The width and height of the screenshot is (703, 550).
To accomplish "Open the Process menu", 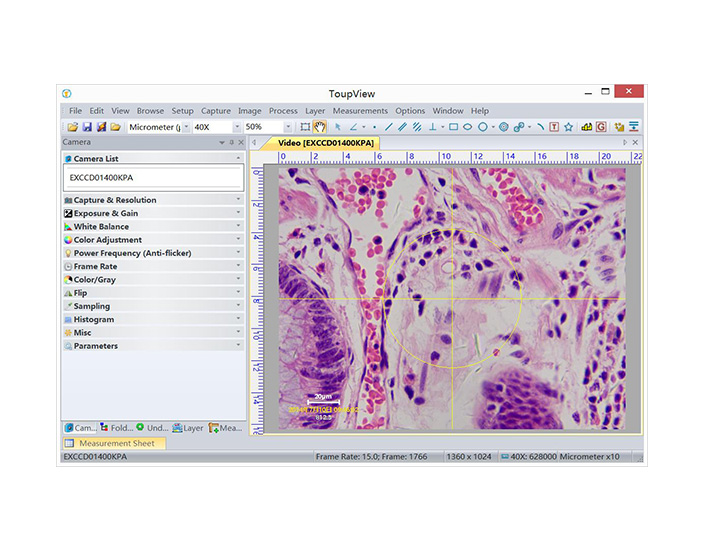I will pyautogui.click(x=283, y=111).
